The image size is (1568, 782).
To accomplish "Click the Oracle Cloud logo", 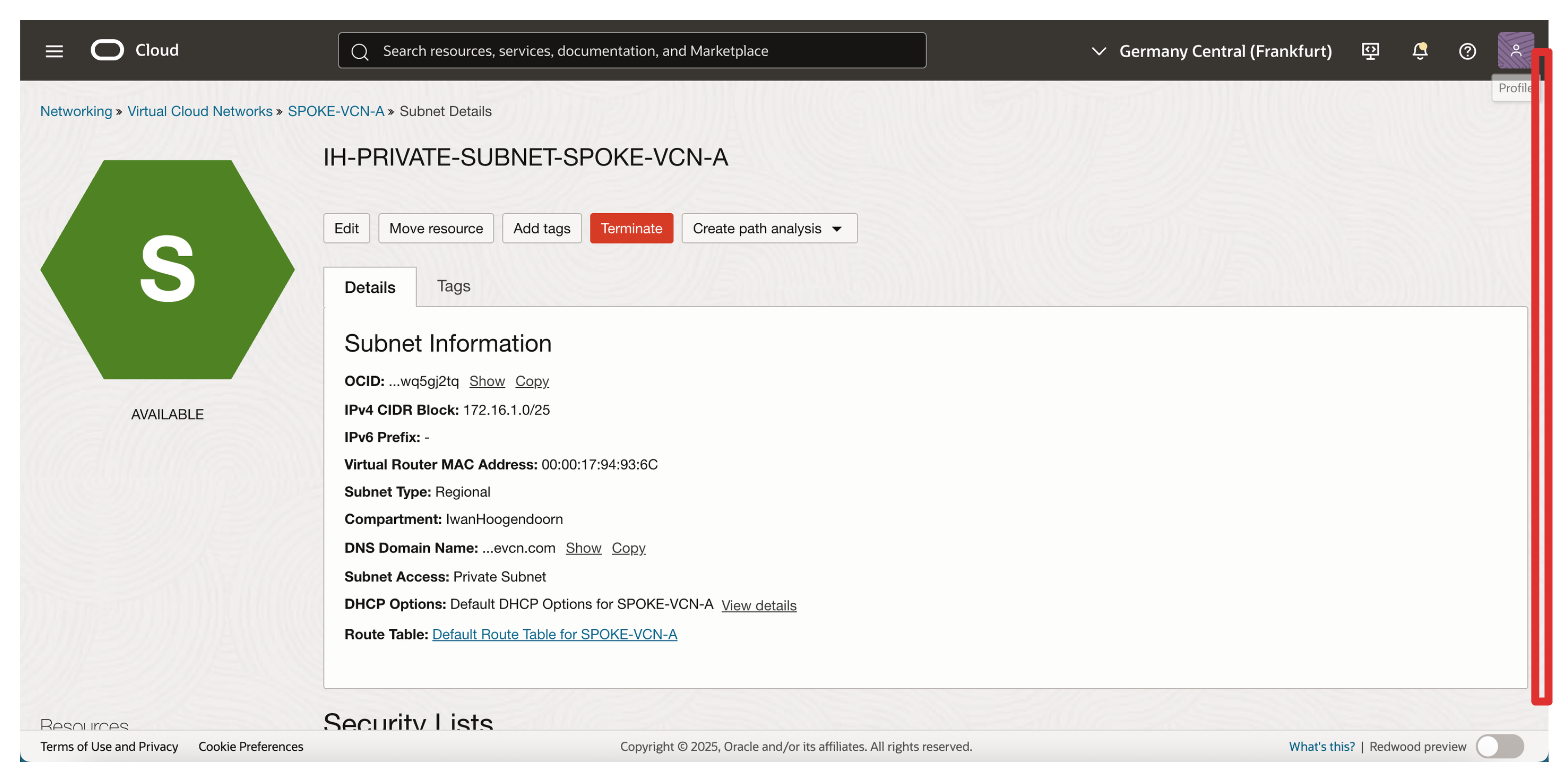I will click(x=135, y=50).
